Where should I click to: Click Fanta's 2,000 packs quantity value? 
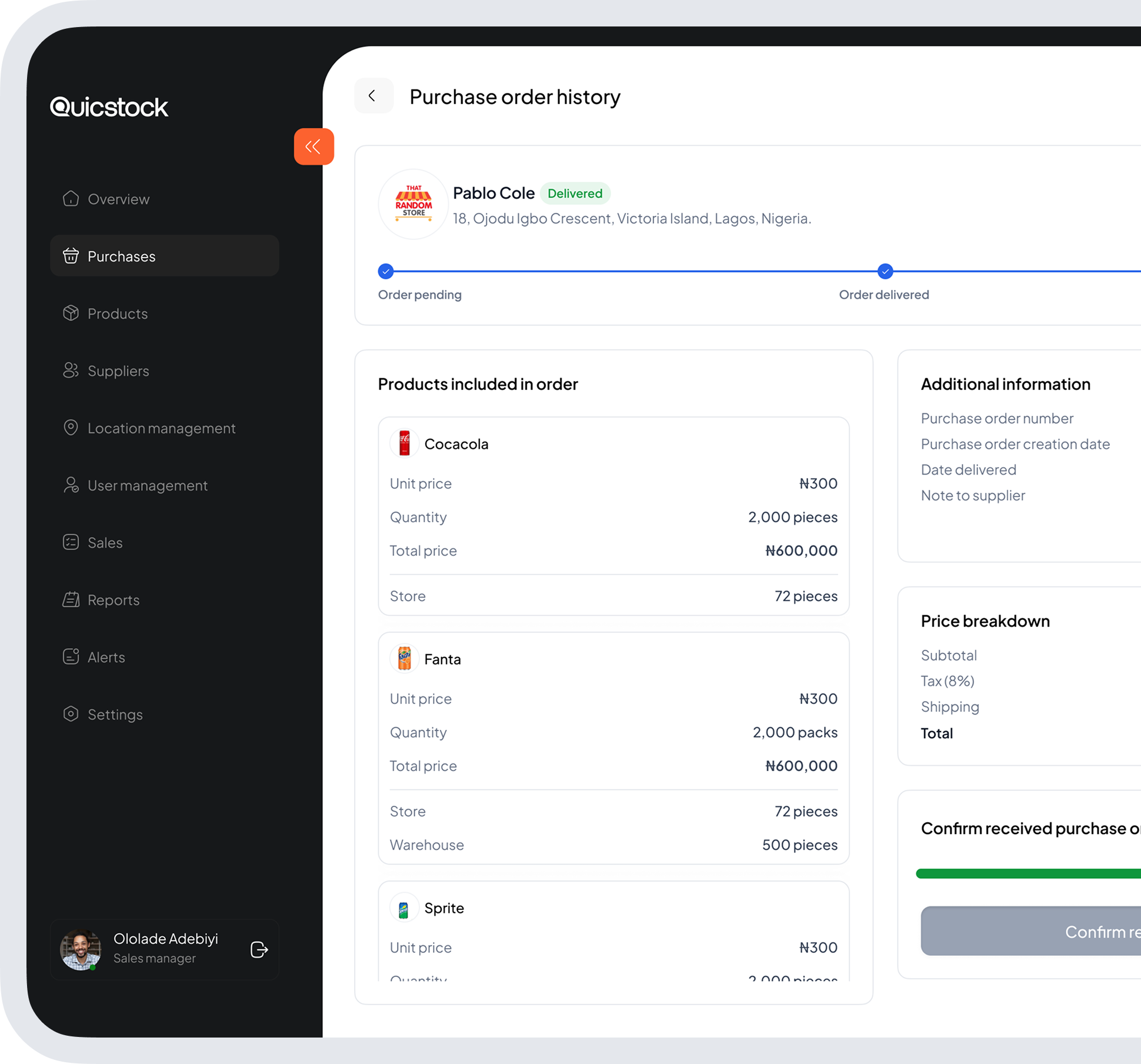[795, 732]
